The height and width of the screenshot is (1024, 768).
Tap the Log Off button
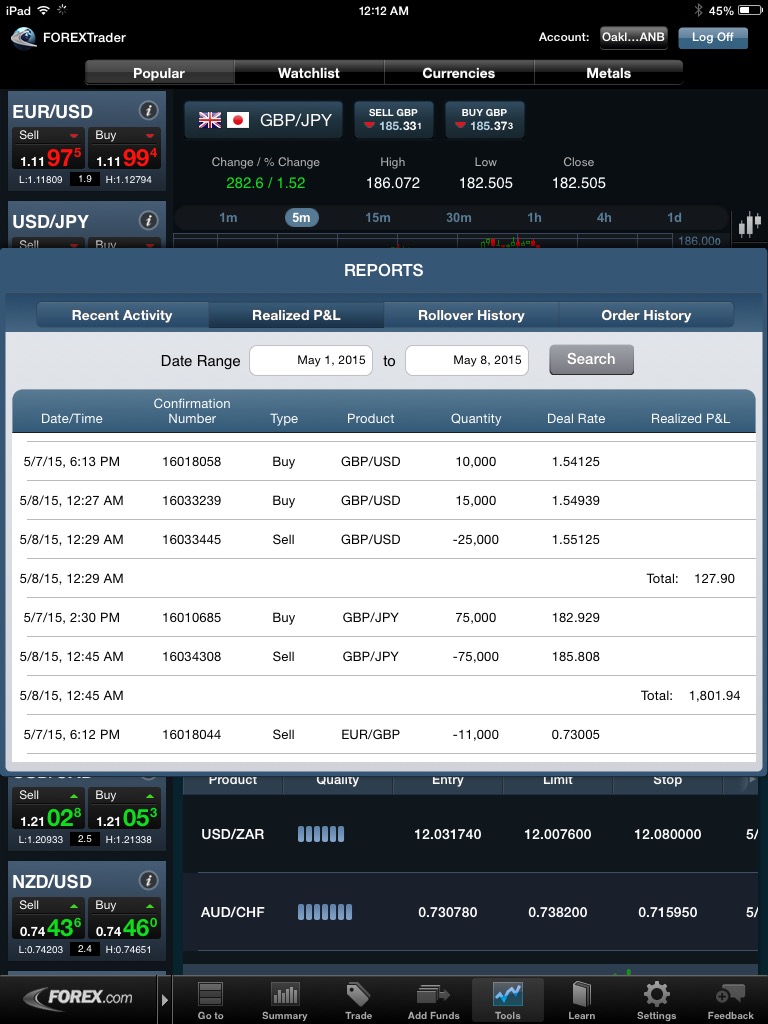pyautogui.click(x=712, y=37)
